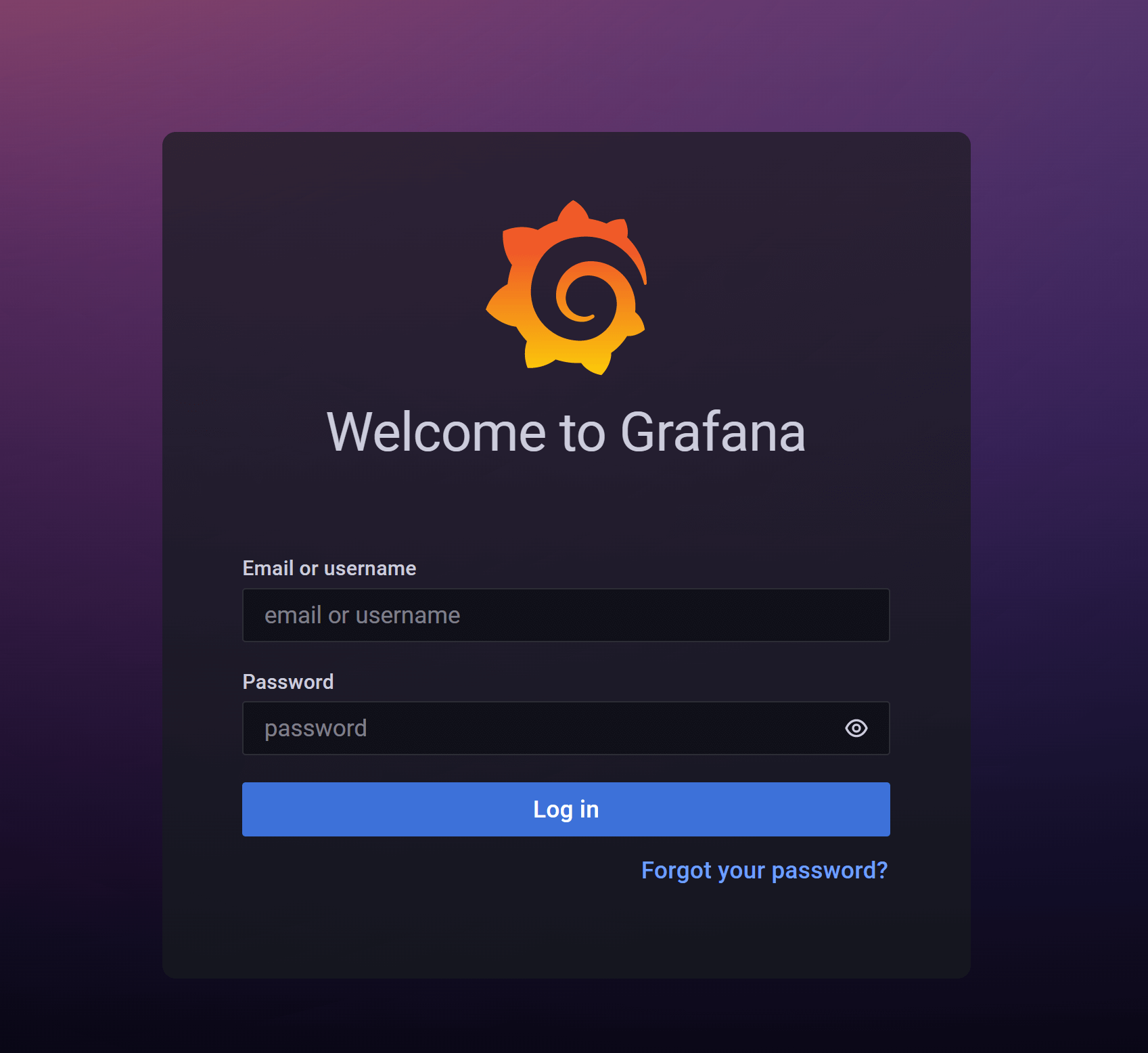Click the Grafana swirl logo
1148x1053 pixels.
[566, 288]
